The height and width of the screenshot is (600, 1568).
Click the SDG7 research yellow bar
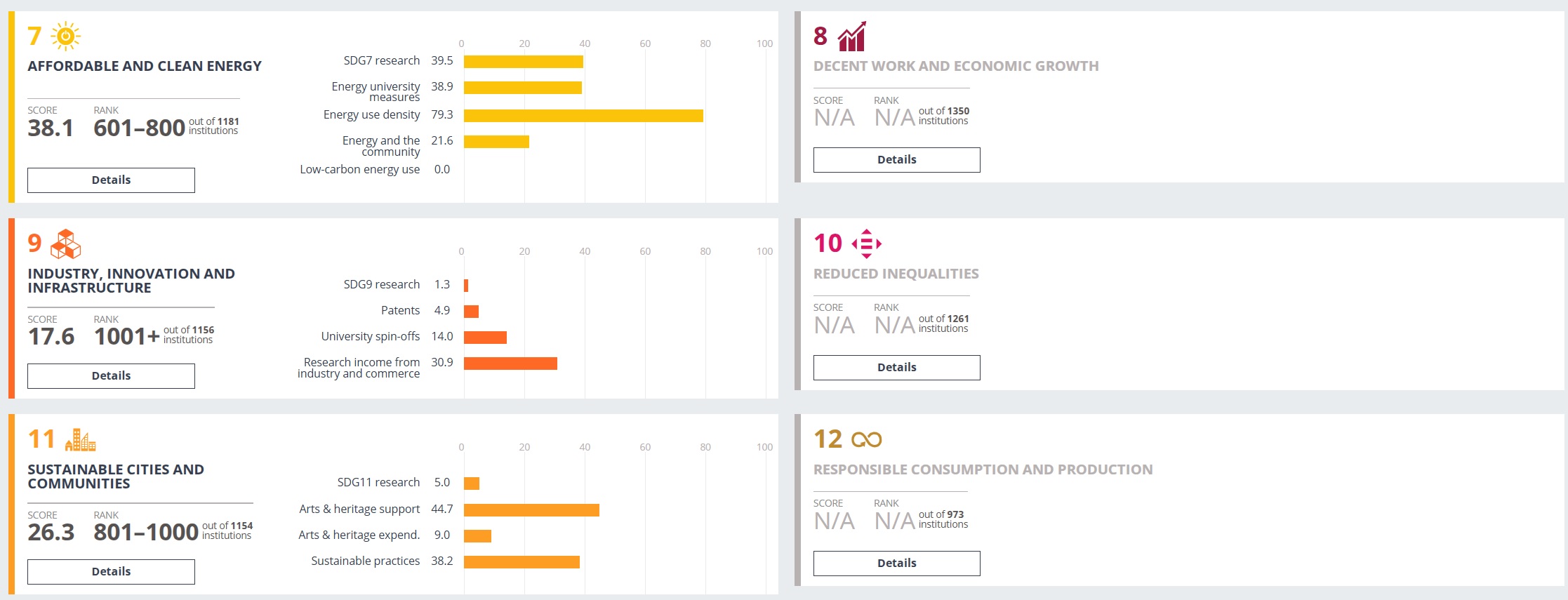(x=523, y=62)
